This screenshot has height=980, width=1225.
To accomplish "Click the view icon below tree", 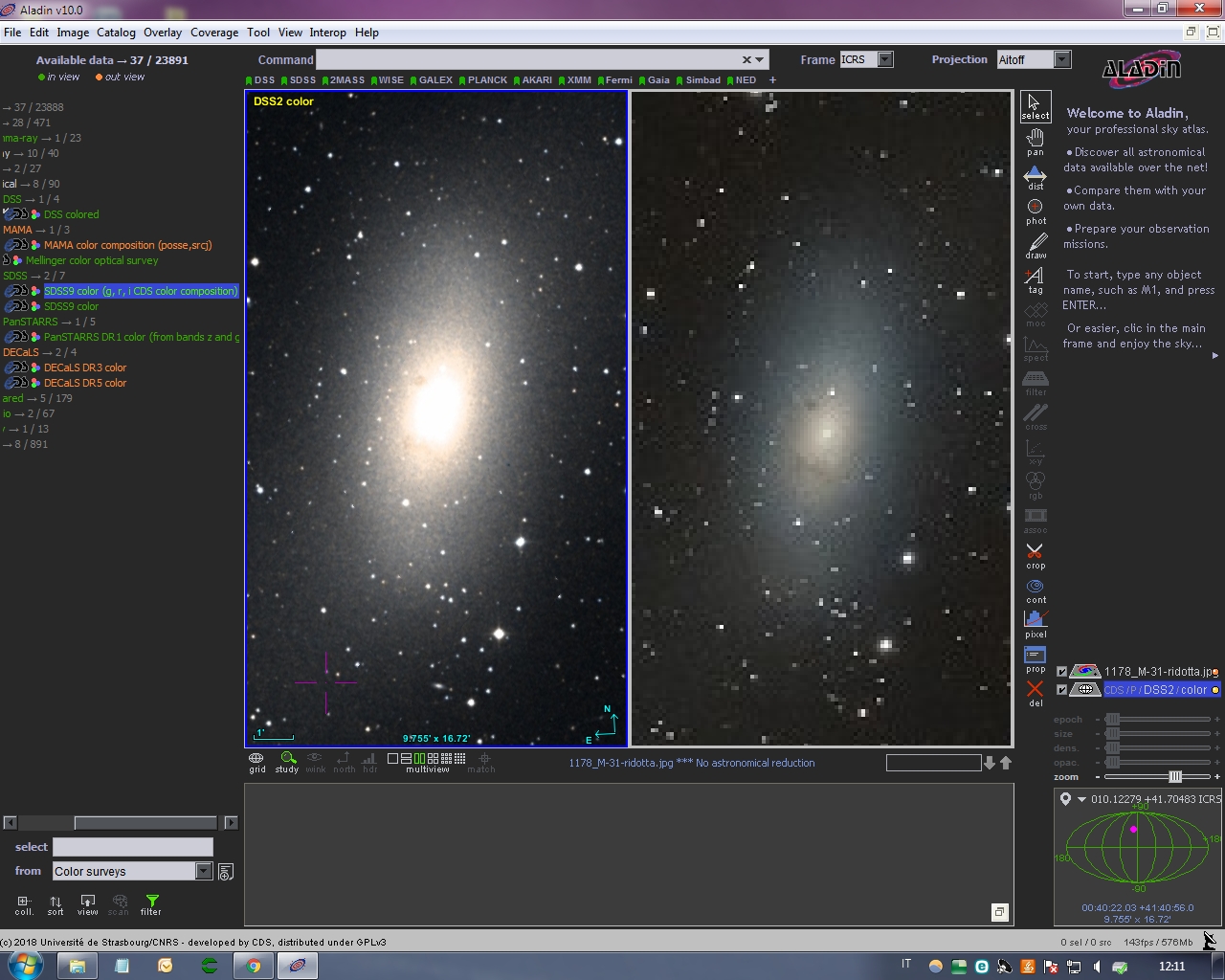I will 87,904.
